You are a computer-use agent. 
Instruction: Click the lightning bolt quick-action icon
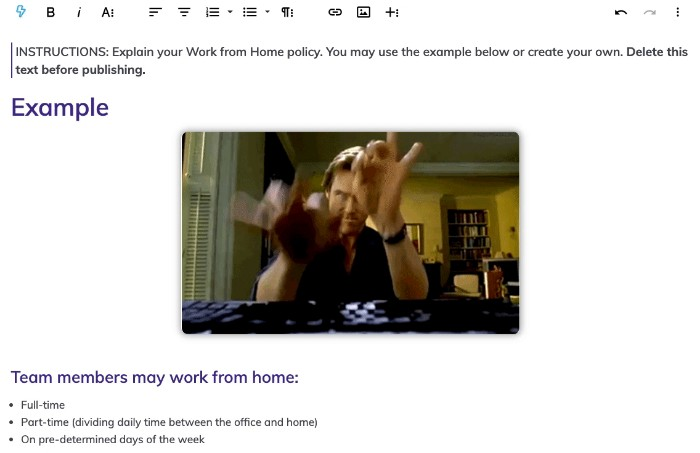click(x=21, y=12)
